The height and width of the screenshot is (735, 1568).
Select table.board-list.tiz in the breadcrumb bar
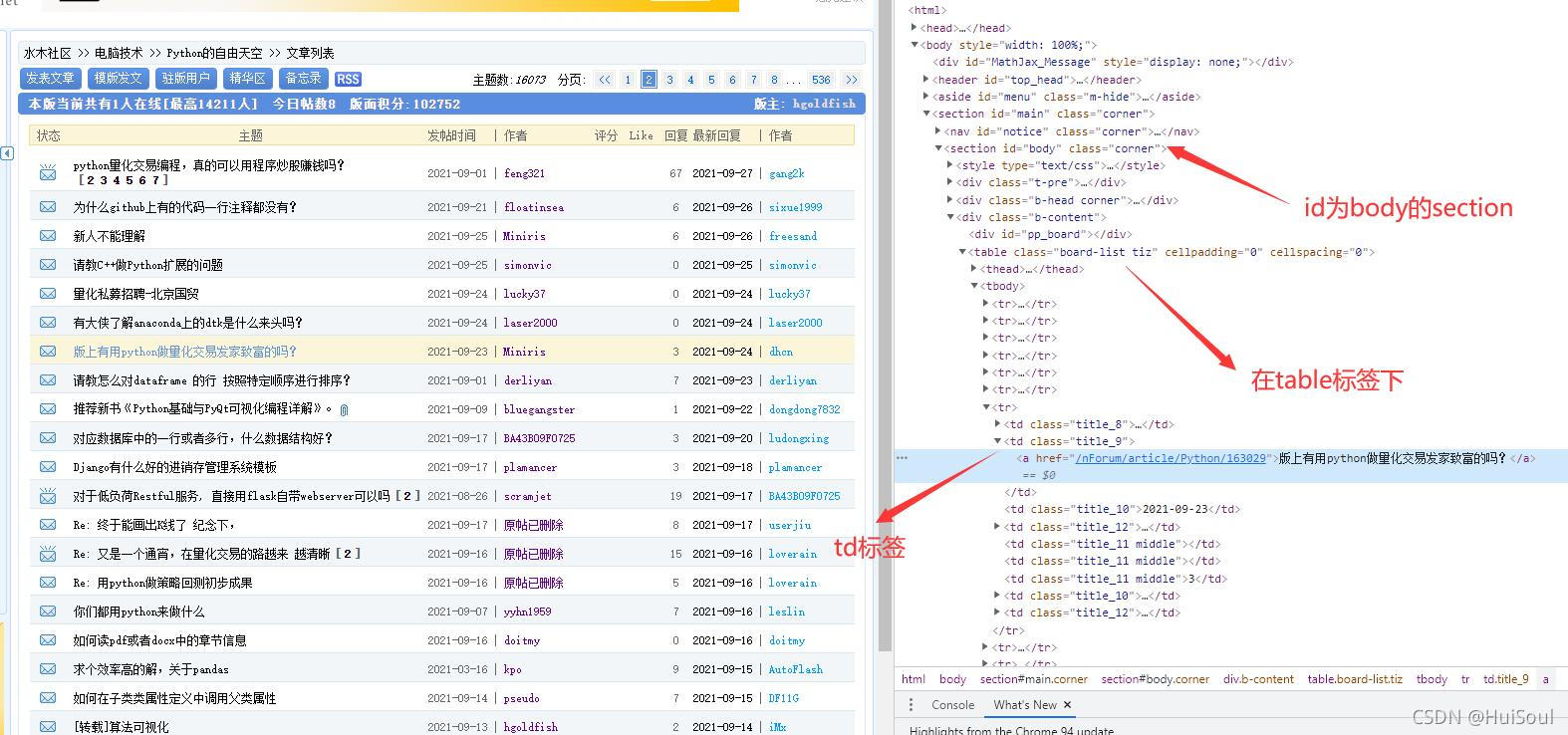pyautogui.click(x=1354, y=679)
